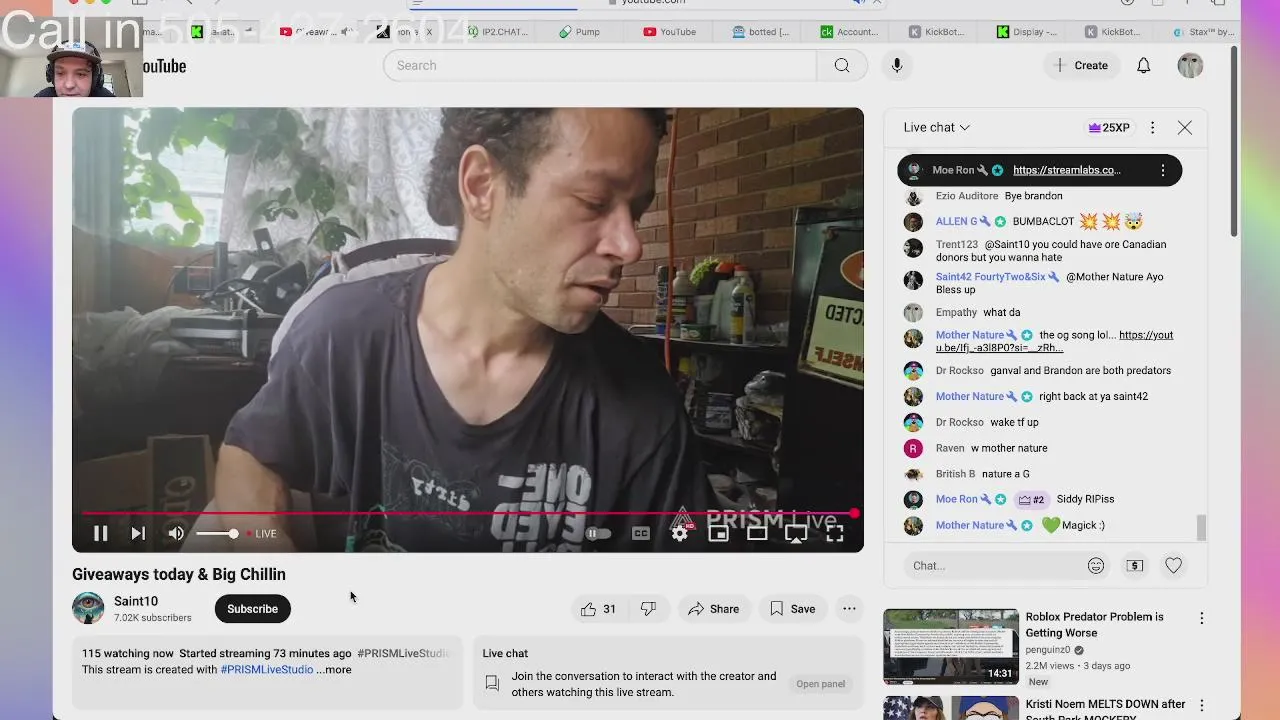This screenshot has height=720, width=1280.
Task: Click the YouTube search magnifier button
Action: click(842, 65)
